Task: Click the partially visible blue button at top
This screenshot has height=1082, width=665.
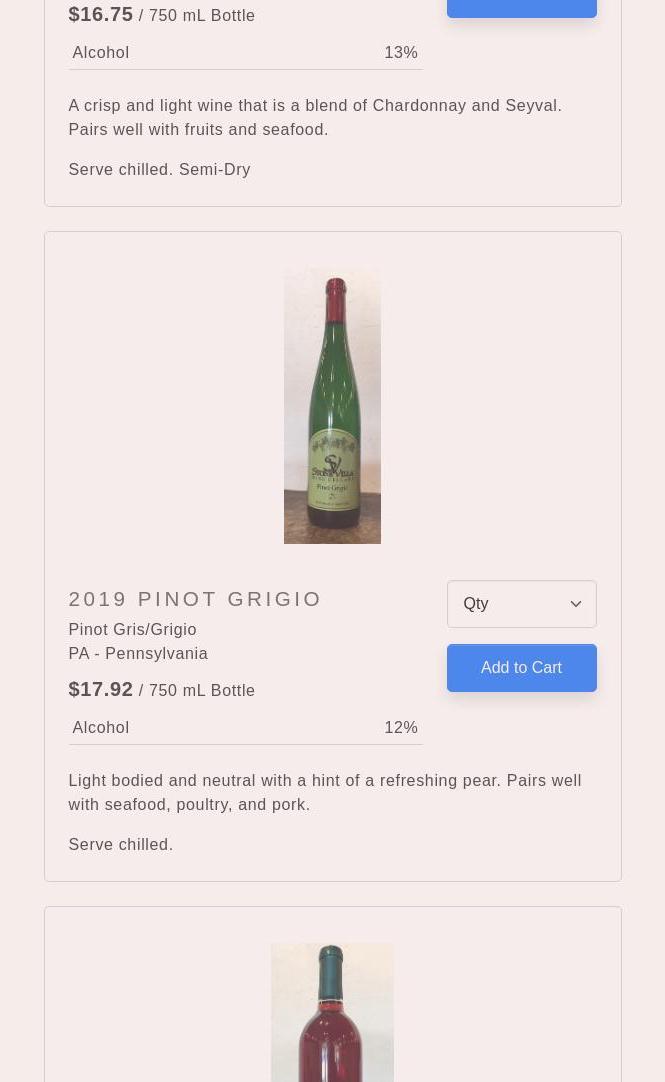Action: click(521, 8)
